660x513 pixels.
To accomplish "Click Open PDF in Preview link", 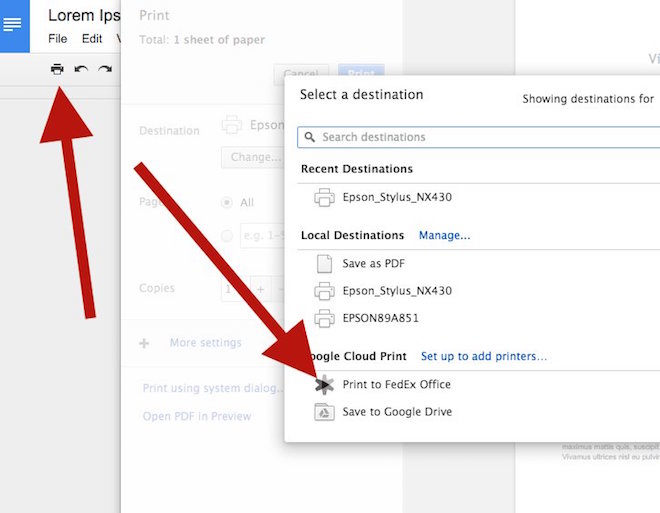I will pyautogui.click(x=197, y=416).
